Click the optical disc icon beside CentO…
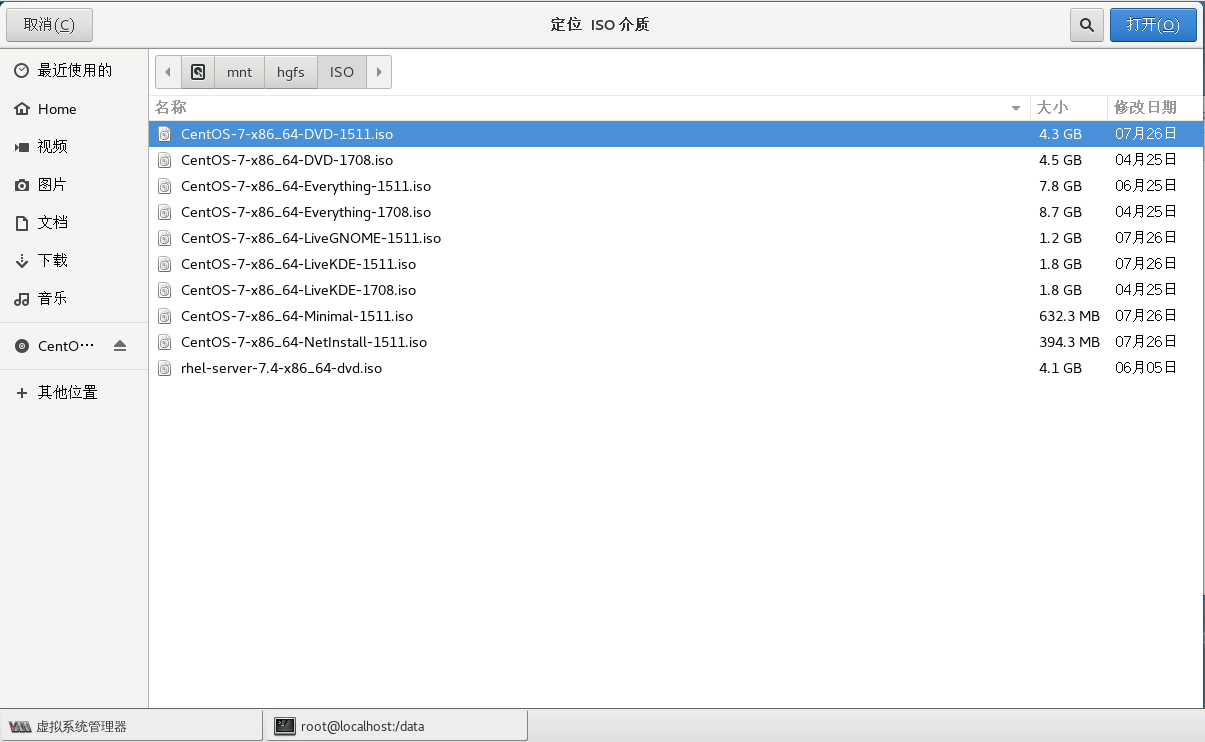 click(21, 346)
